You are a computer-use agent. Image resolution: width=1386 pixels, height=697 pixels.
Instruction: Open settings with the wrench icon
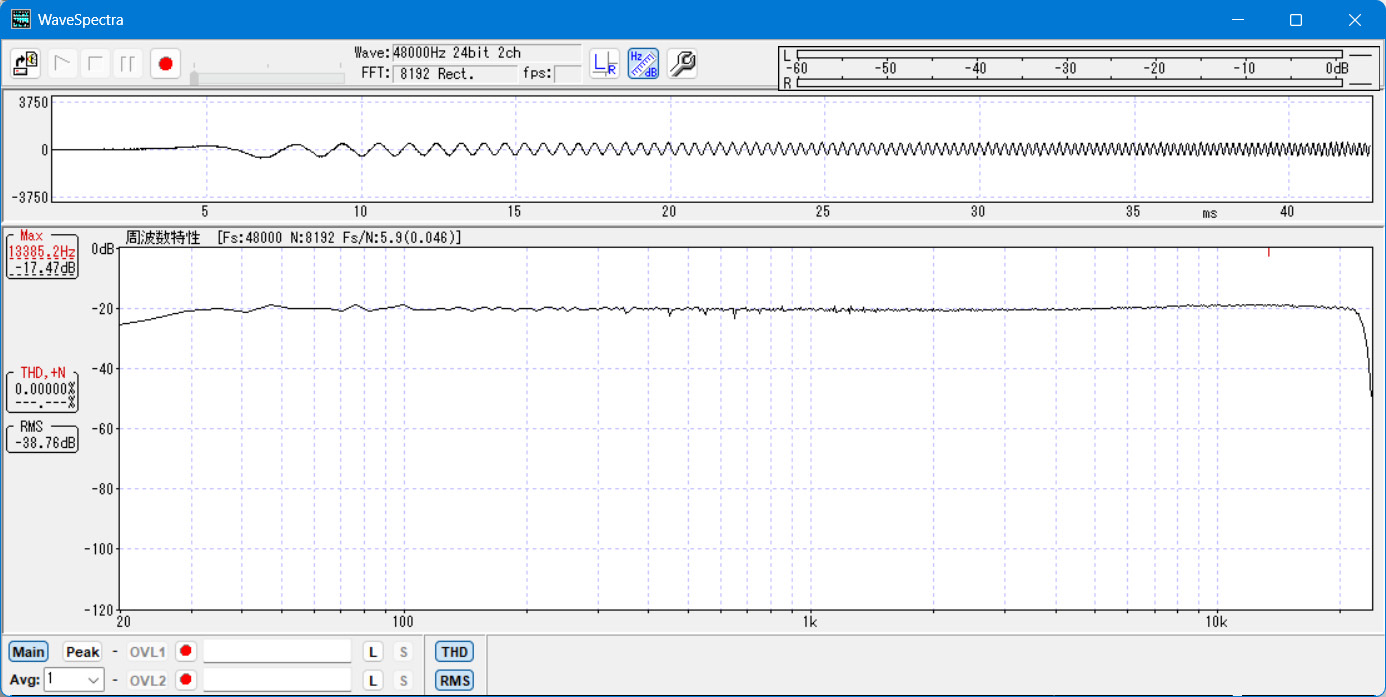tap(682, 64)
